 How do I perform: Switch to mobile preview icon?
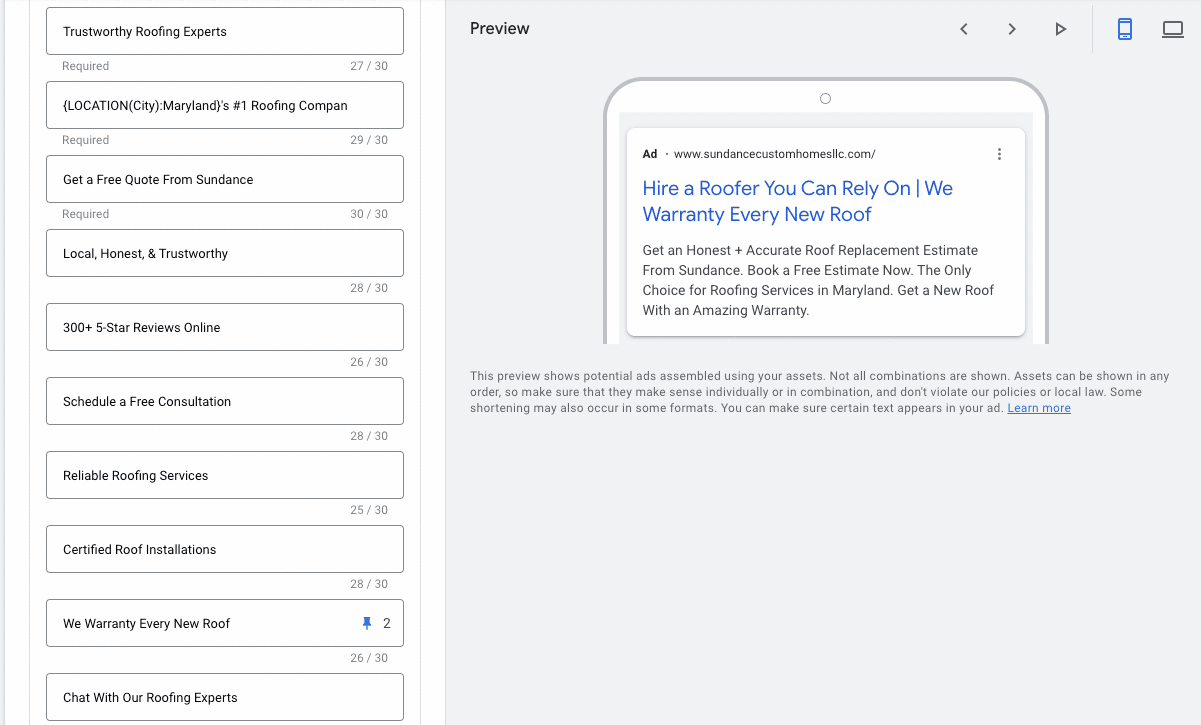coord(1125,29)
